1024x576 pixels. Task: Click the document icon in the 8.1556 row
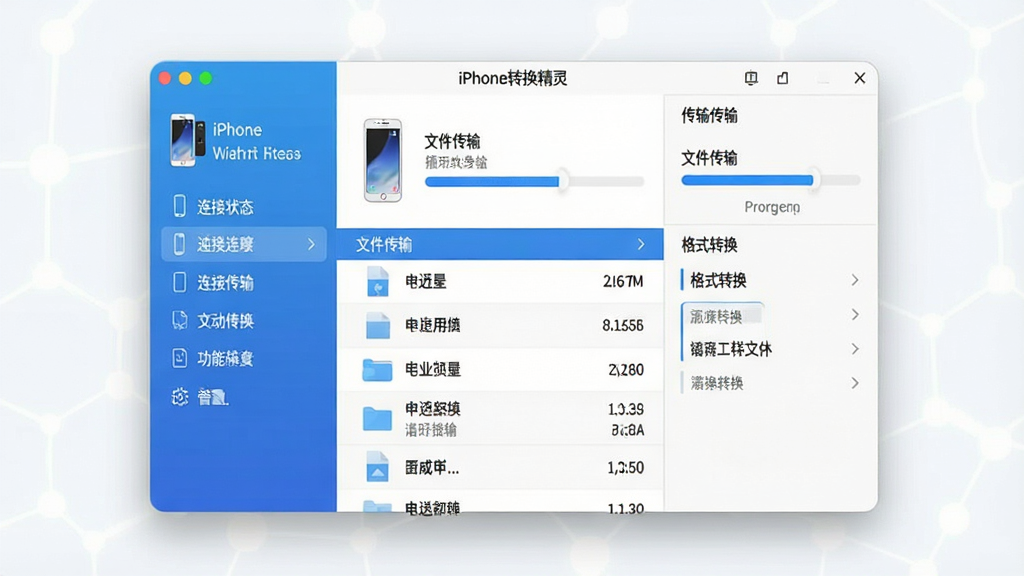click(377, 325)
